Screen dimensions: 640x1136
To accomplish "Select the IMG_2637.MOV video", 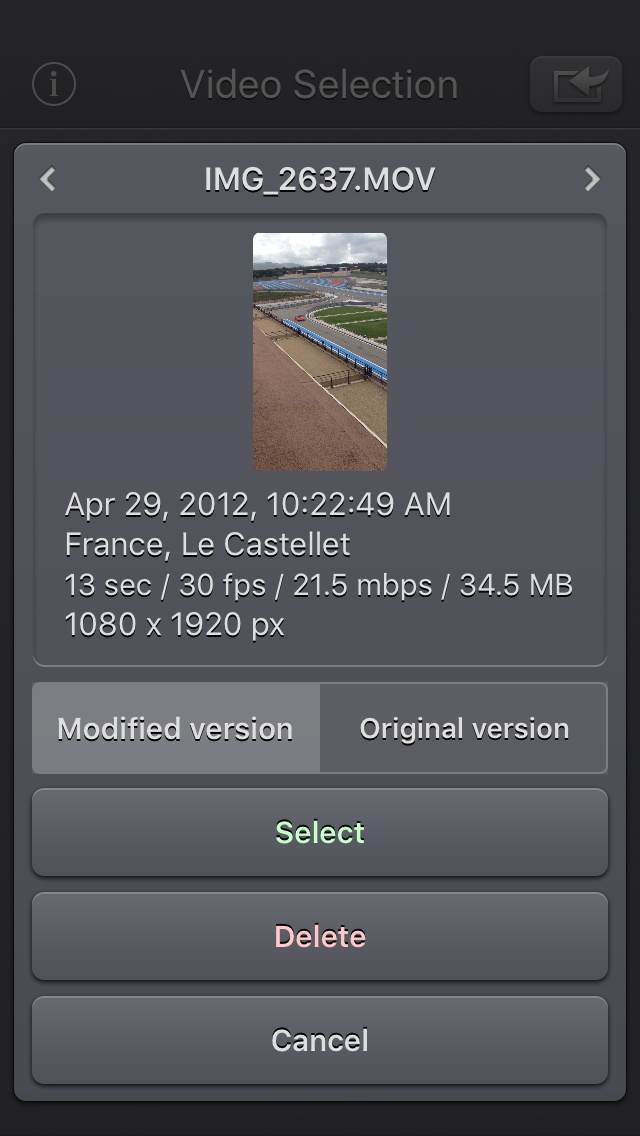I will click(320, 832).
